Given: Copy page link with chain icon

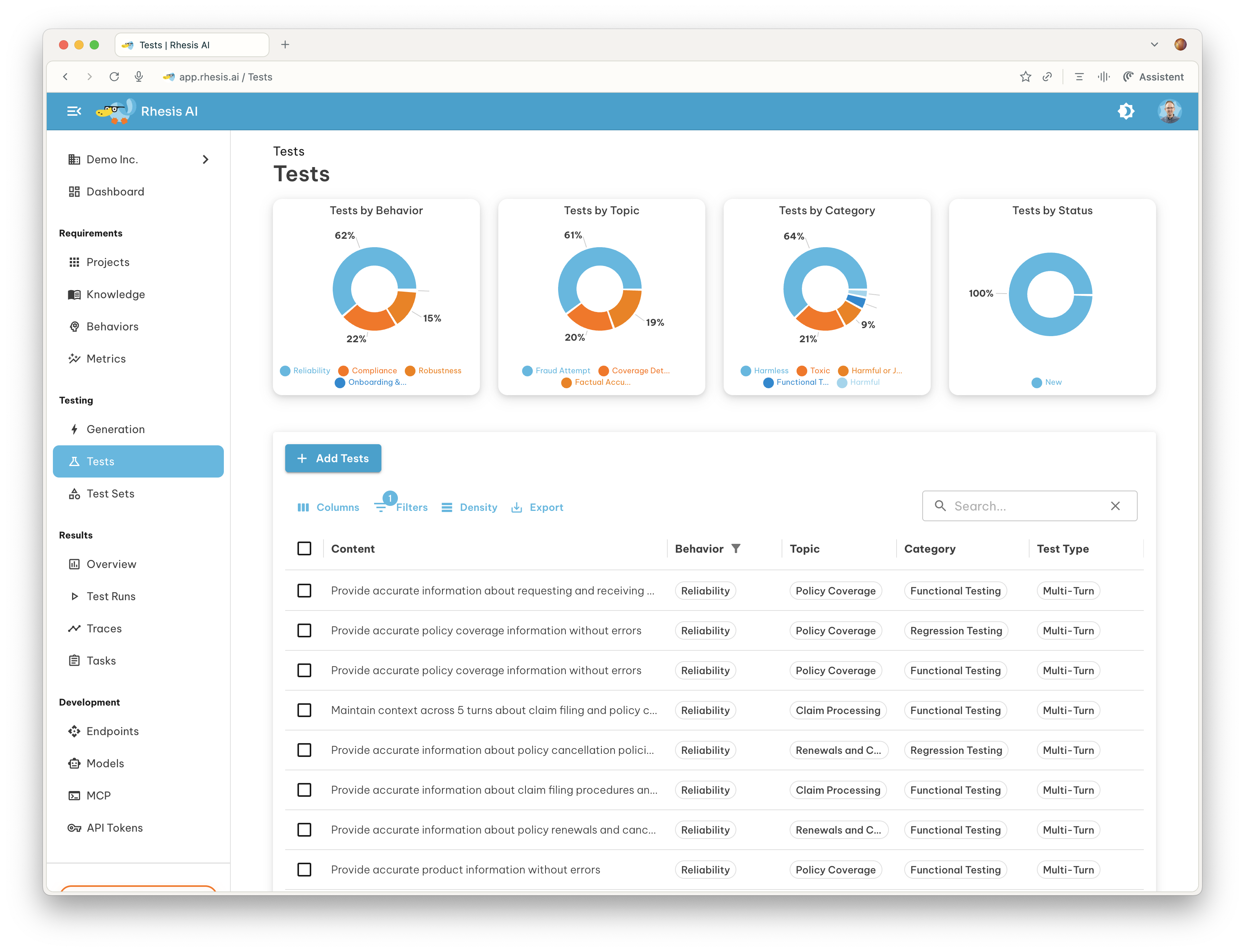Looking at the screenshot, I should pyautogui.click(x=1047, y=77).
